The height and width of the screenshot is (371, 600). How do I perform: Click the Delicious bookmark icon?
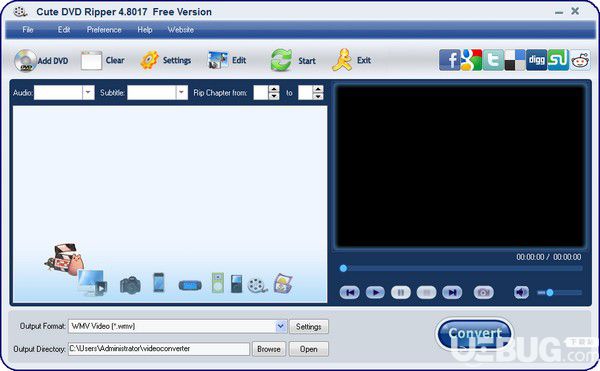pyautogui.click(x=515, y=60)
